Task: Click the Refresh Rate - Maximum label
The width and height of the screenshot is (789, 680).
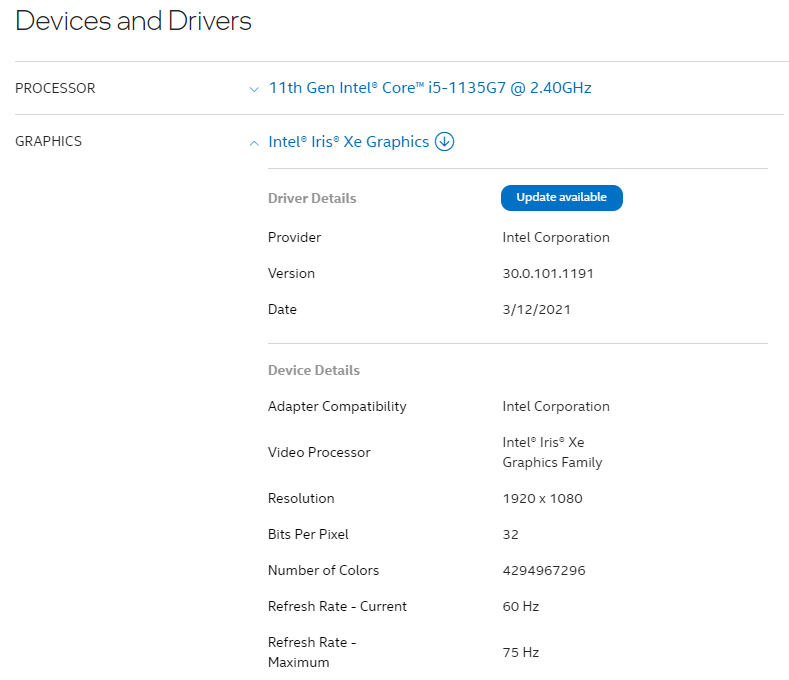Action: tap(312, 652)
